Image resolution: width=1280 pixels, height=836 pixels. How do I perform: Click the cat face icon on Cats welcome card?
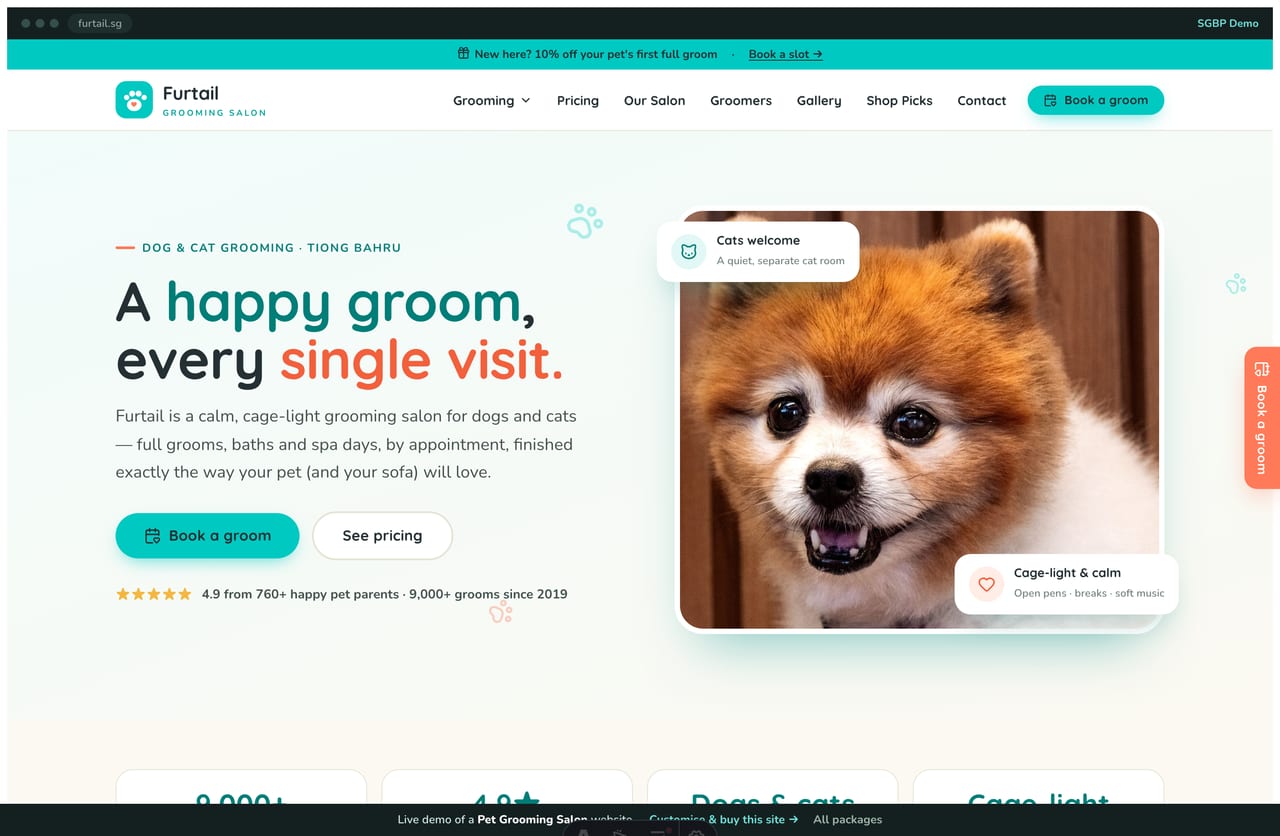point(688,252)
